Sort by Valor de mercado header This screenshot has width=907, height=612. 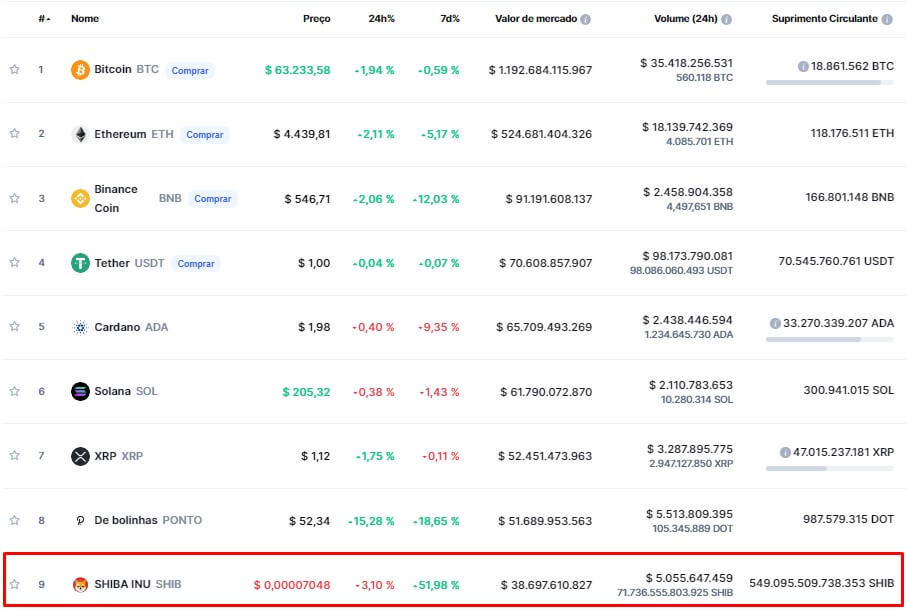[x=536, y=19]
